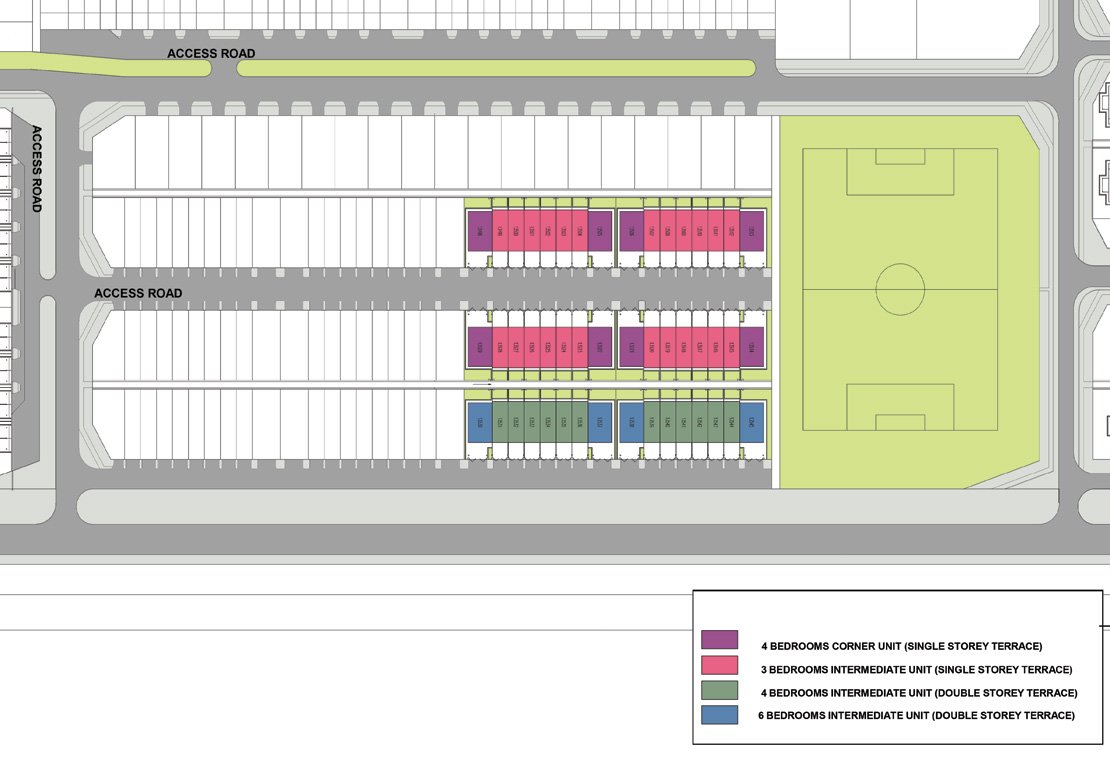Viewport: 1110px width, 760px height.
Task: Click the small direction arrow on back lane
Action: click(483, 384)
